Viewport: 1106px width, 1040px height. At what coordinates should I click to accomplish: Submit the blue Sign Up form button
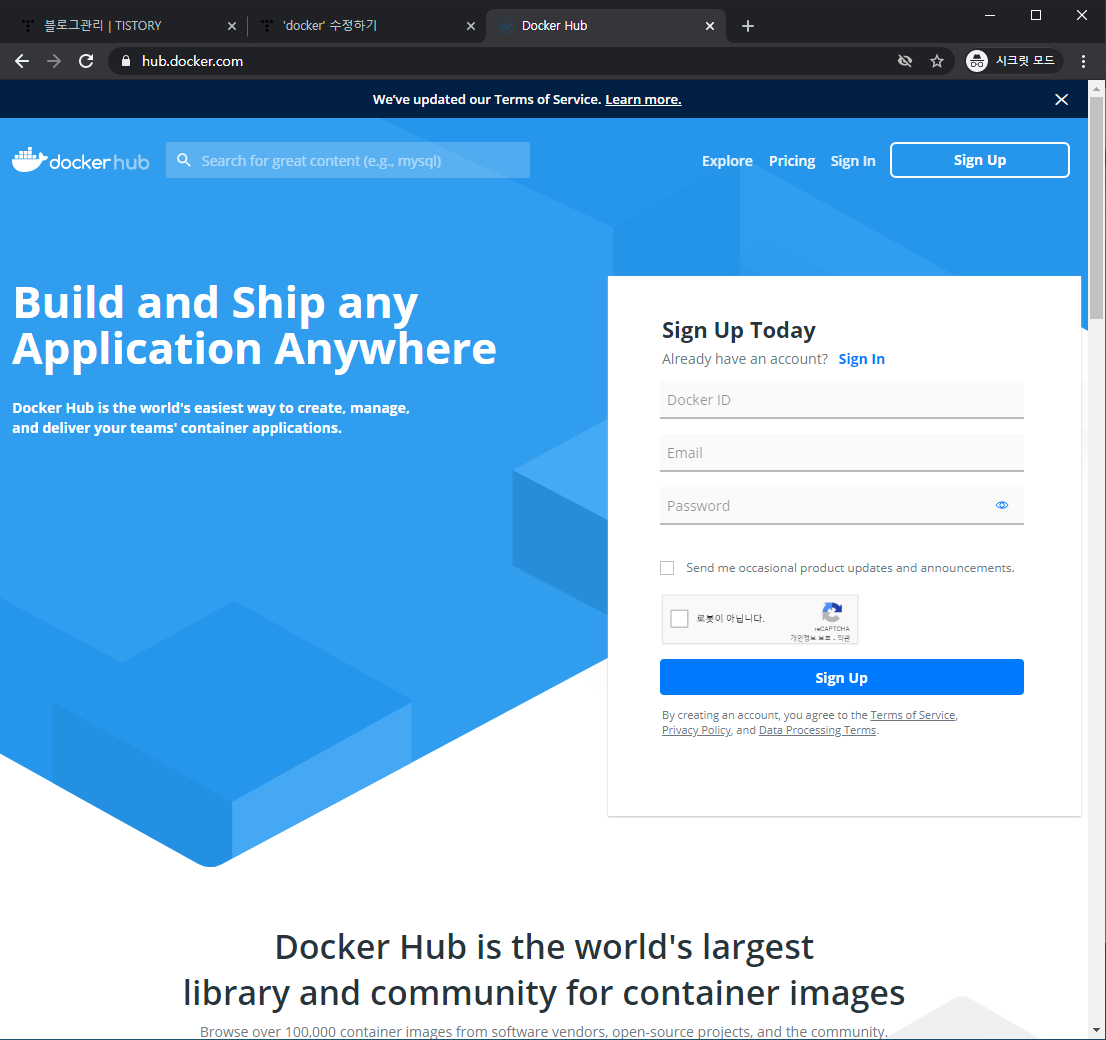(x=841, y=677)
